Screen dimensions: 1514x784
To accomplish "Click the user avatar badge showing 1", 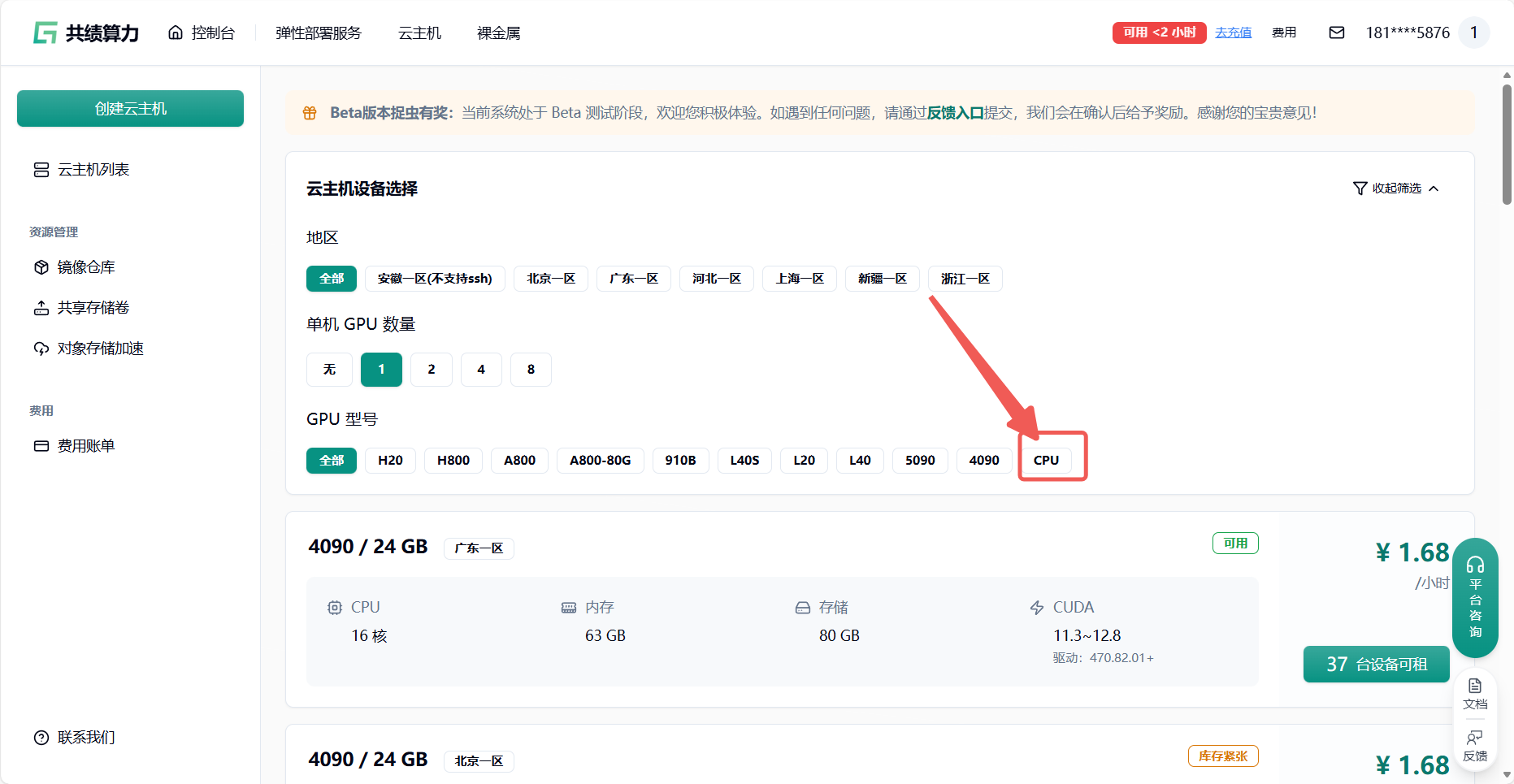I will (1473, 32).
